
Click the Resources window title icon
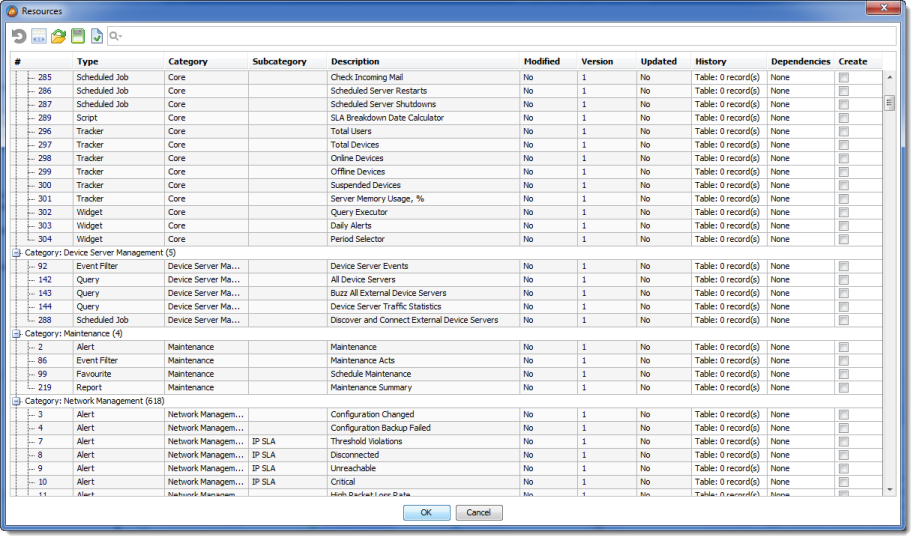[12, 10]
